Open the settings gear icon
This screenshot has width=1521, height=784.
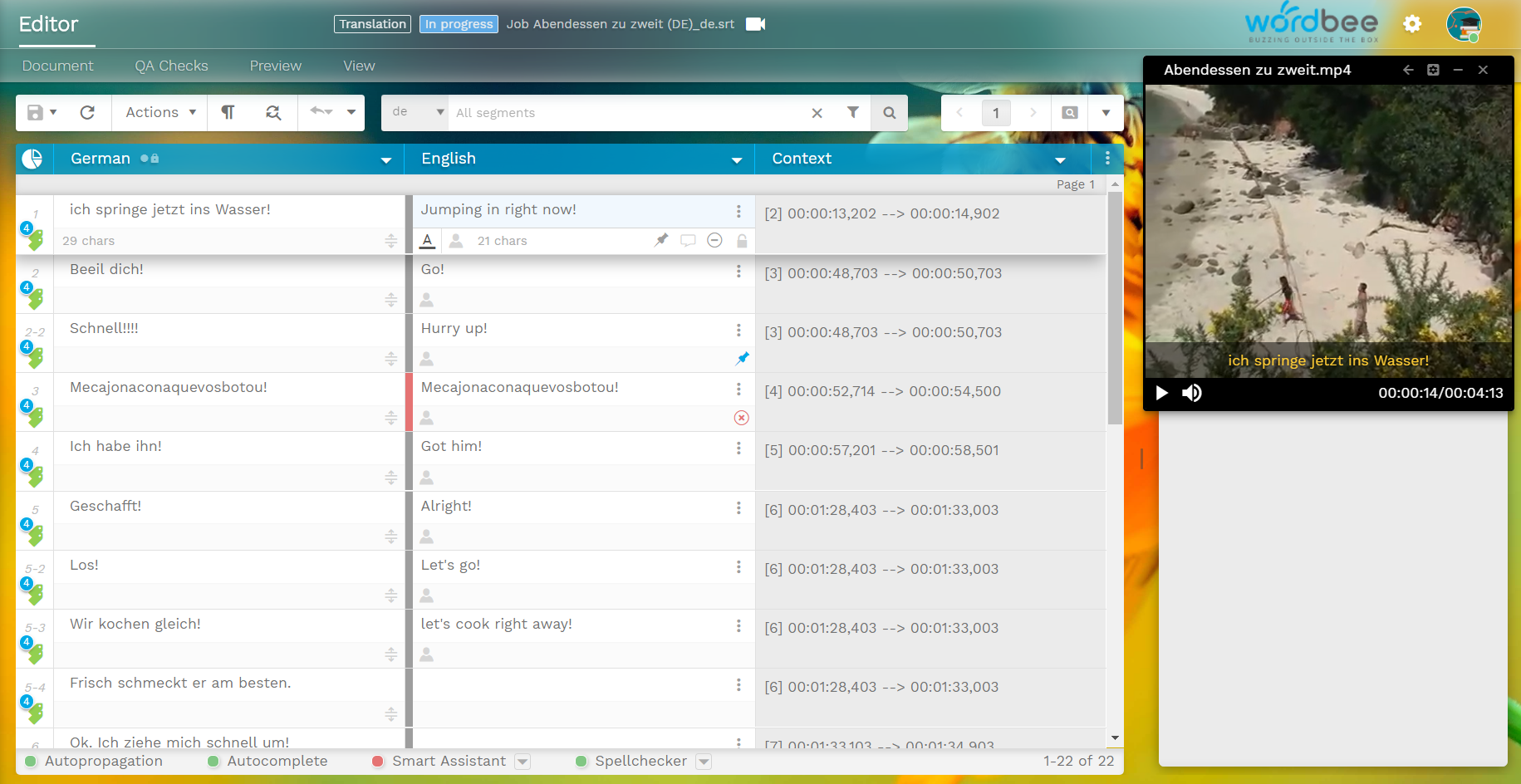(x=1412, y=24)
